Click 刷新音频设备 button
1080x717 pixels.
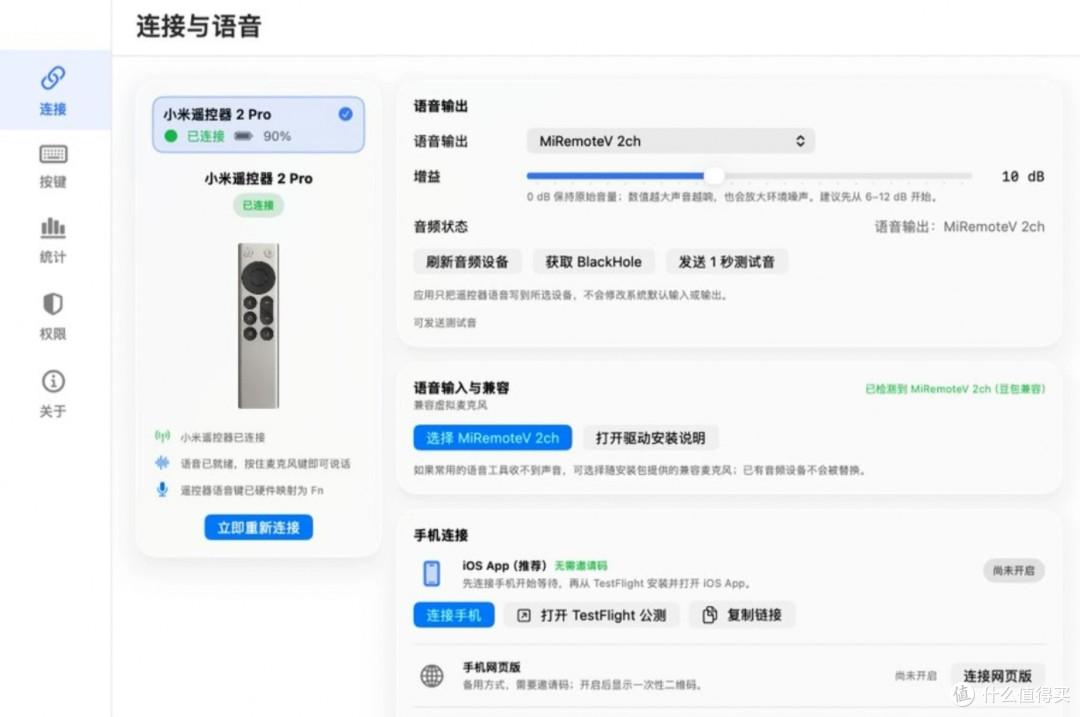point(467,262)
